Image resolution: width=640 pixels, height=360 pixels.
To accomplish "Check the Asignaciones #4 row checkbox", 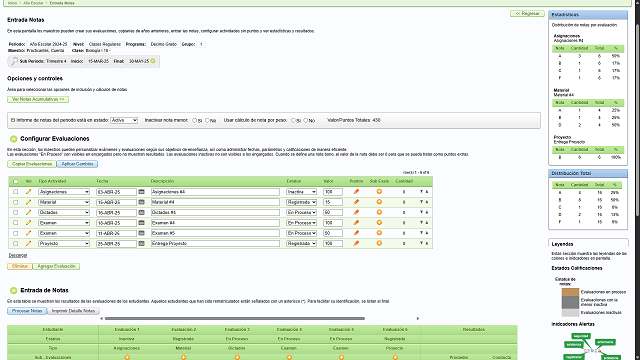I will 16,191.
